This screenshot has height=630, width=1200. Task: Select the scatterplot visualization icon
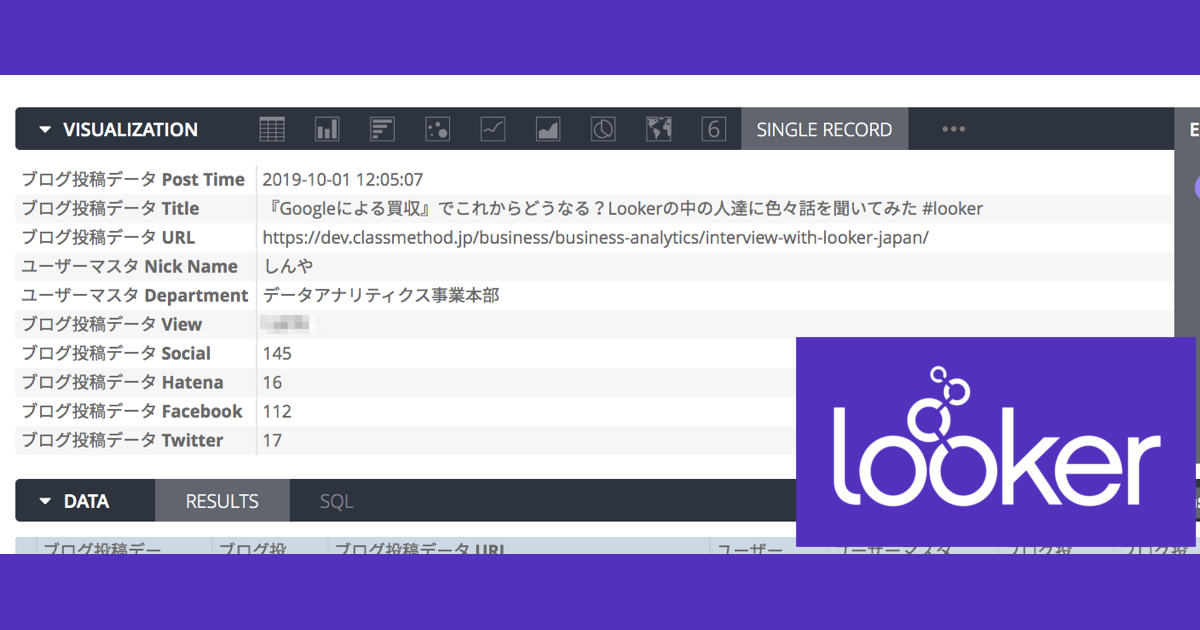click(437, 128)
